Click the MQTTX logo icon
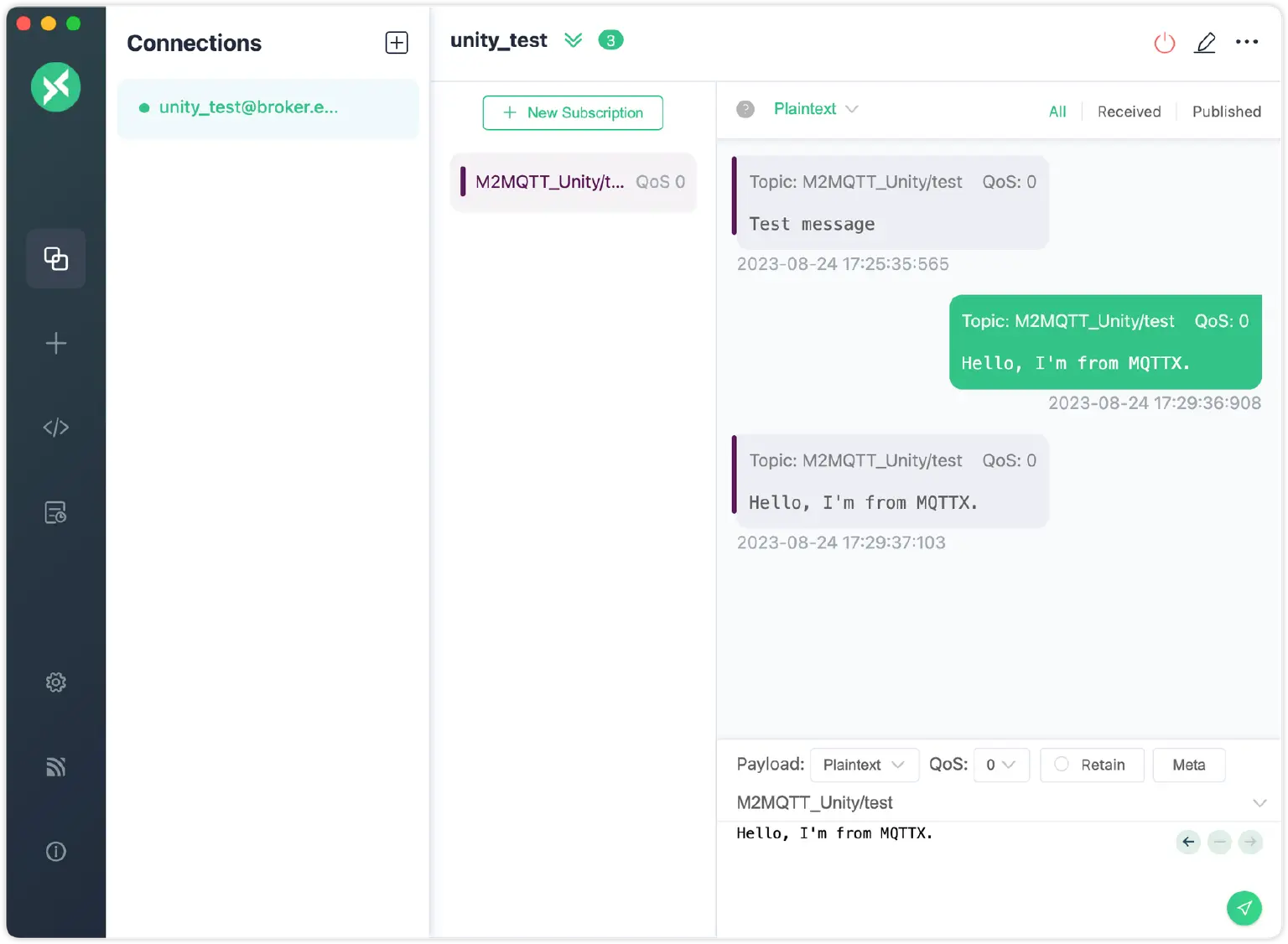The width and height of the screenshot is (1288, 944). tap(55, 86)
